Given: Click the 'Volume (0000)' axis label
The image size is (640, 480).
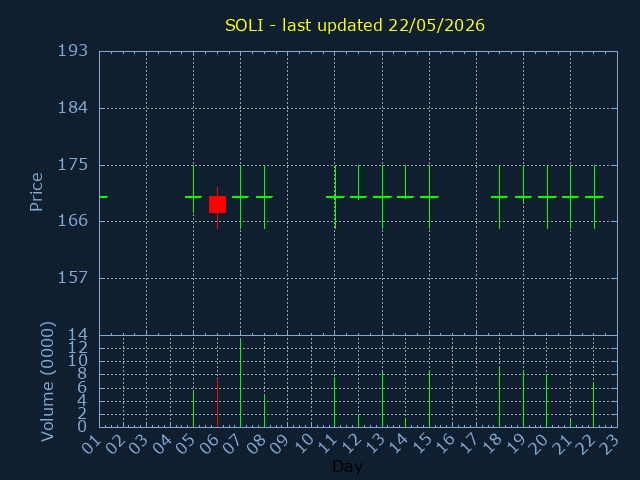Looking at the screenshot, I should click(x=48, y=382).
